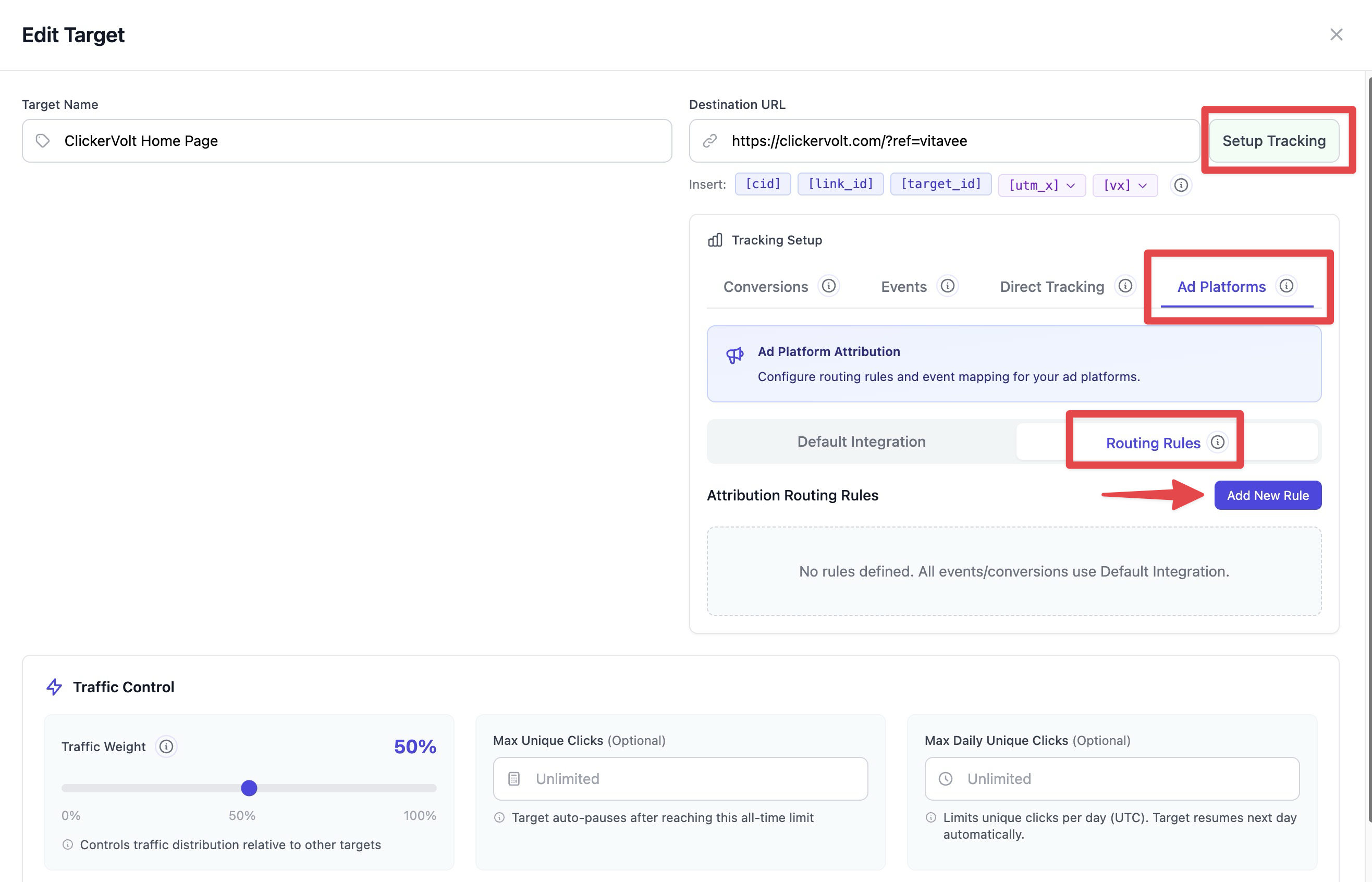Show info for Ad Platforms tab

tap(1287, 286)
